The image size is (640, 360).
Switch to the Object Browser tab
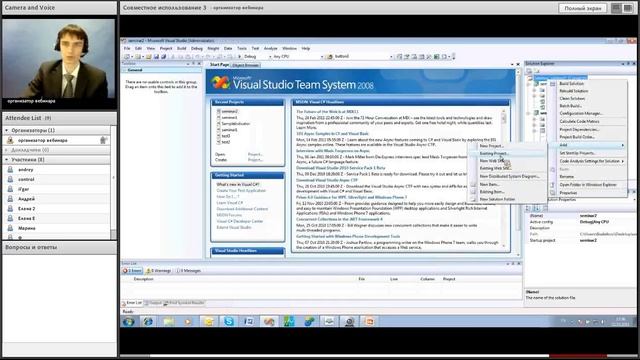click(x=246, y=65)
